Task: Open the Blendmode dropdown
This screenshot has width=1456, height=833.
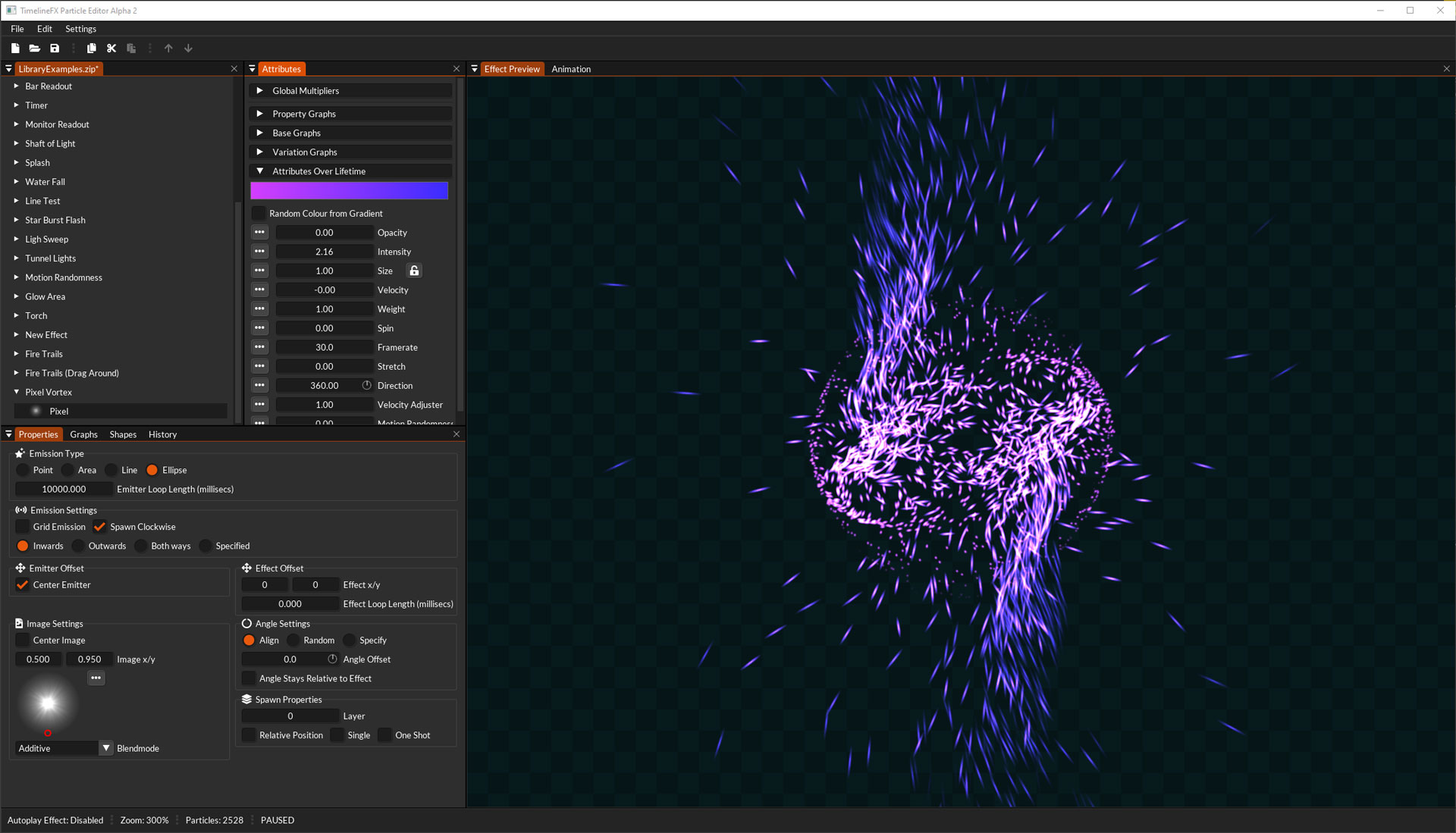Action: (106, 748)
